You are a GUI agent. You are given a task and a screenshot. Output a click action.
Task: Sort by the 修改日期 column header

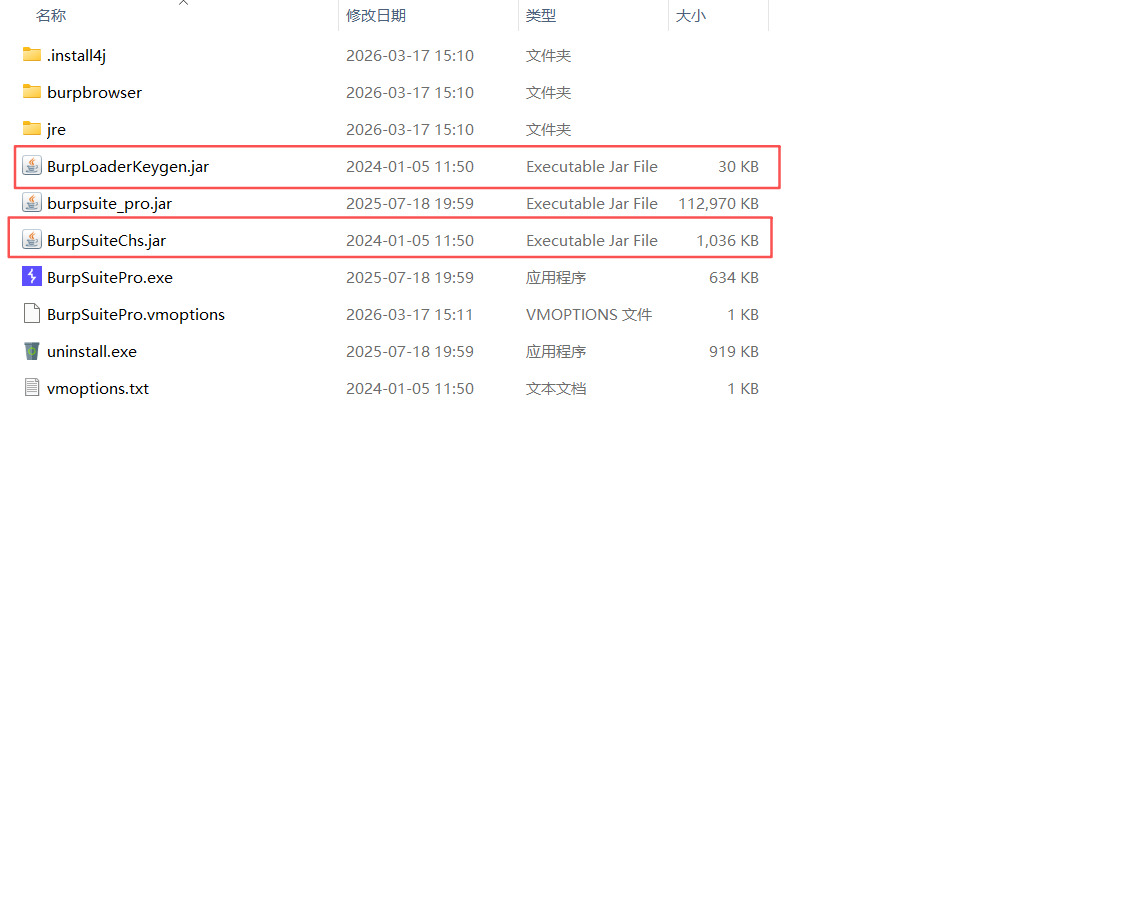pos(376,16)
